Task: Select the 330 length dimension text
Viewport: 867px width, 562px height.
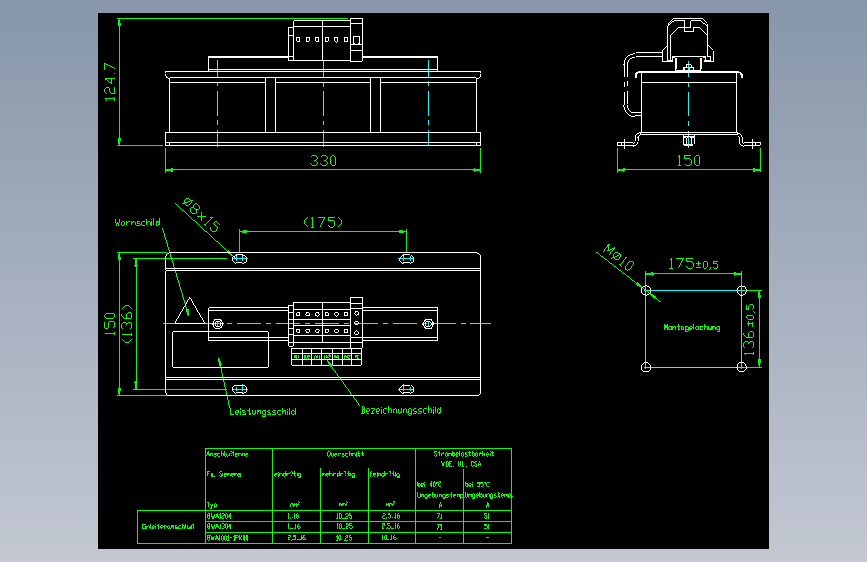Action: tap(323, 161)
